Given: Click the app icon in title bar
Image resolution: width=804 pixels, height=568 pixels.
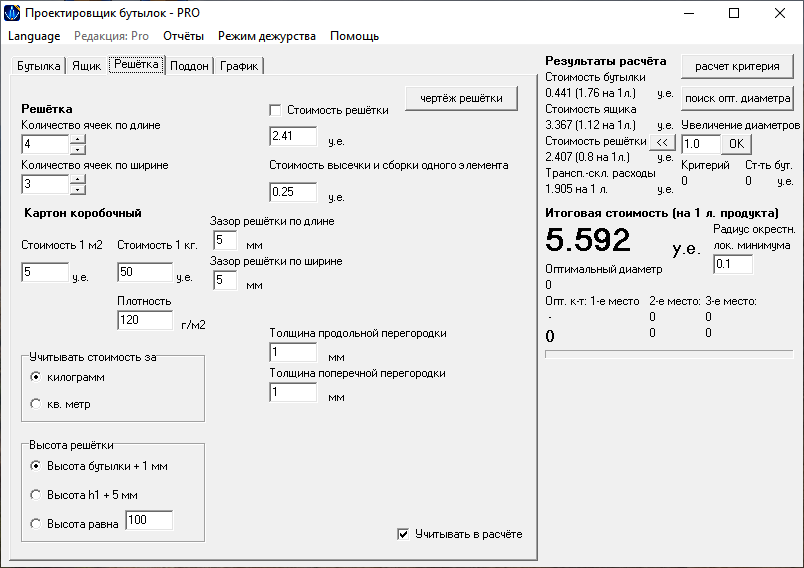Looking at the screenshot, I should click(12, 12).
